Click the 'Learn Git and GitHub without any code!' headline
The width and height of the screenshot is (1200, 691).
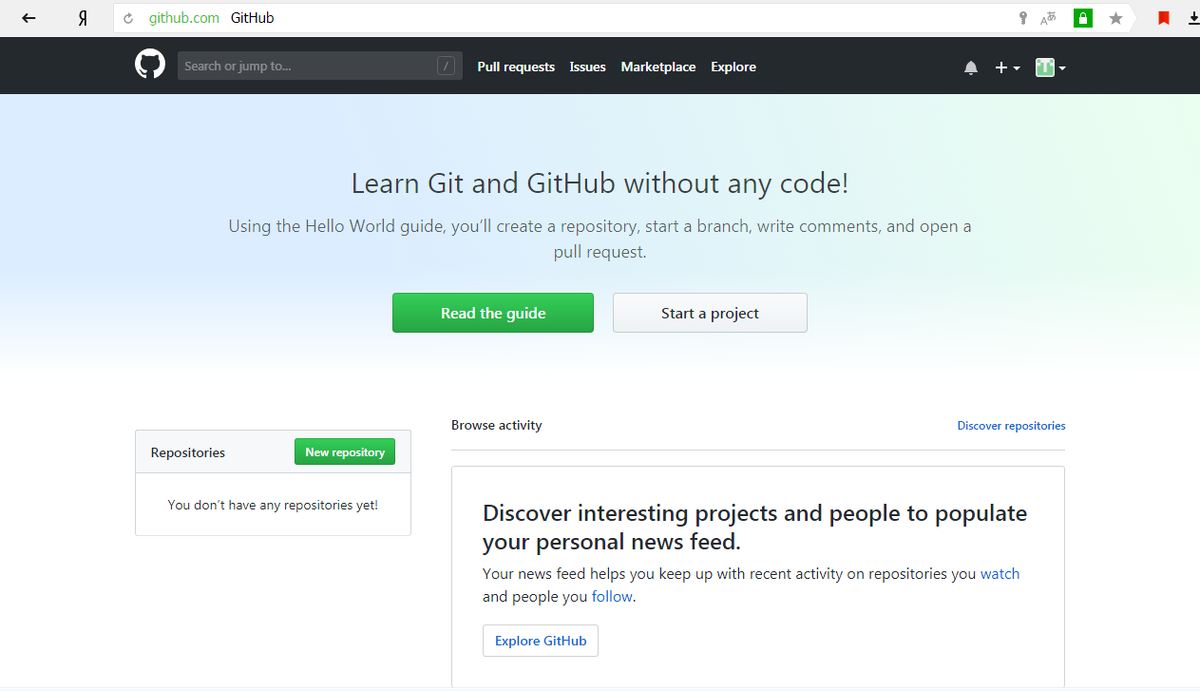click(x=600, y=184)
